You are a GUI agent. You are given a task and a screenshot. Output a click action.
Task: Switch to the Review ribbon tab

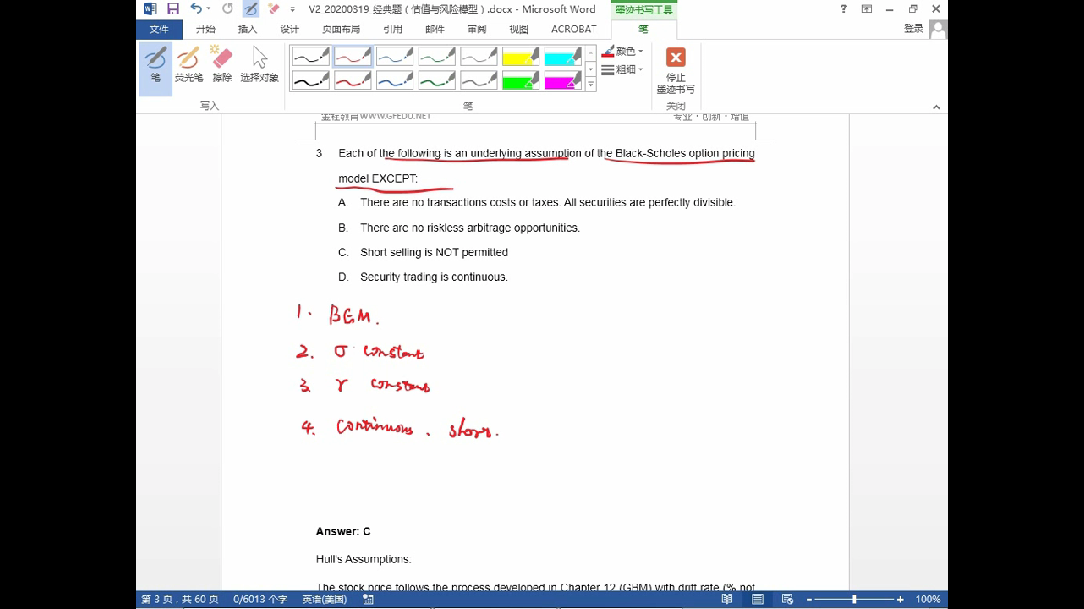[x=477, y=29]
